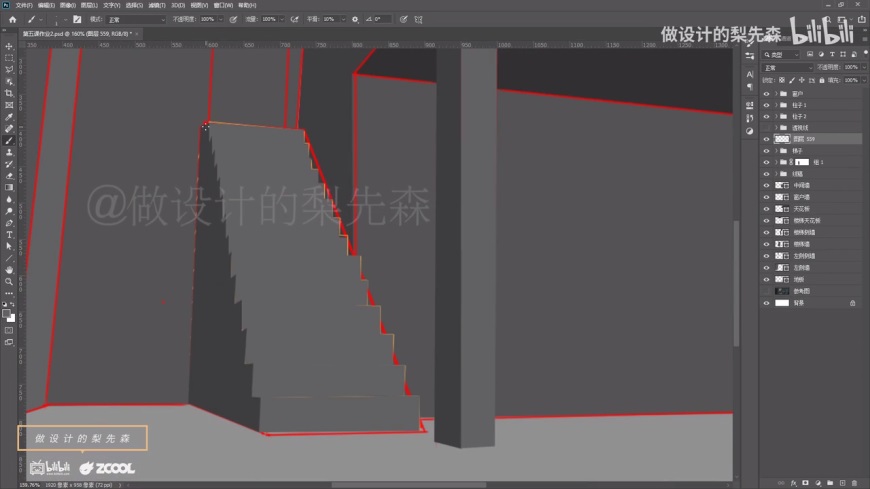Open the 窗口(W) menu

(224, 5)
